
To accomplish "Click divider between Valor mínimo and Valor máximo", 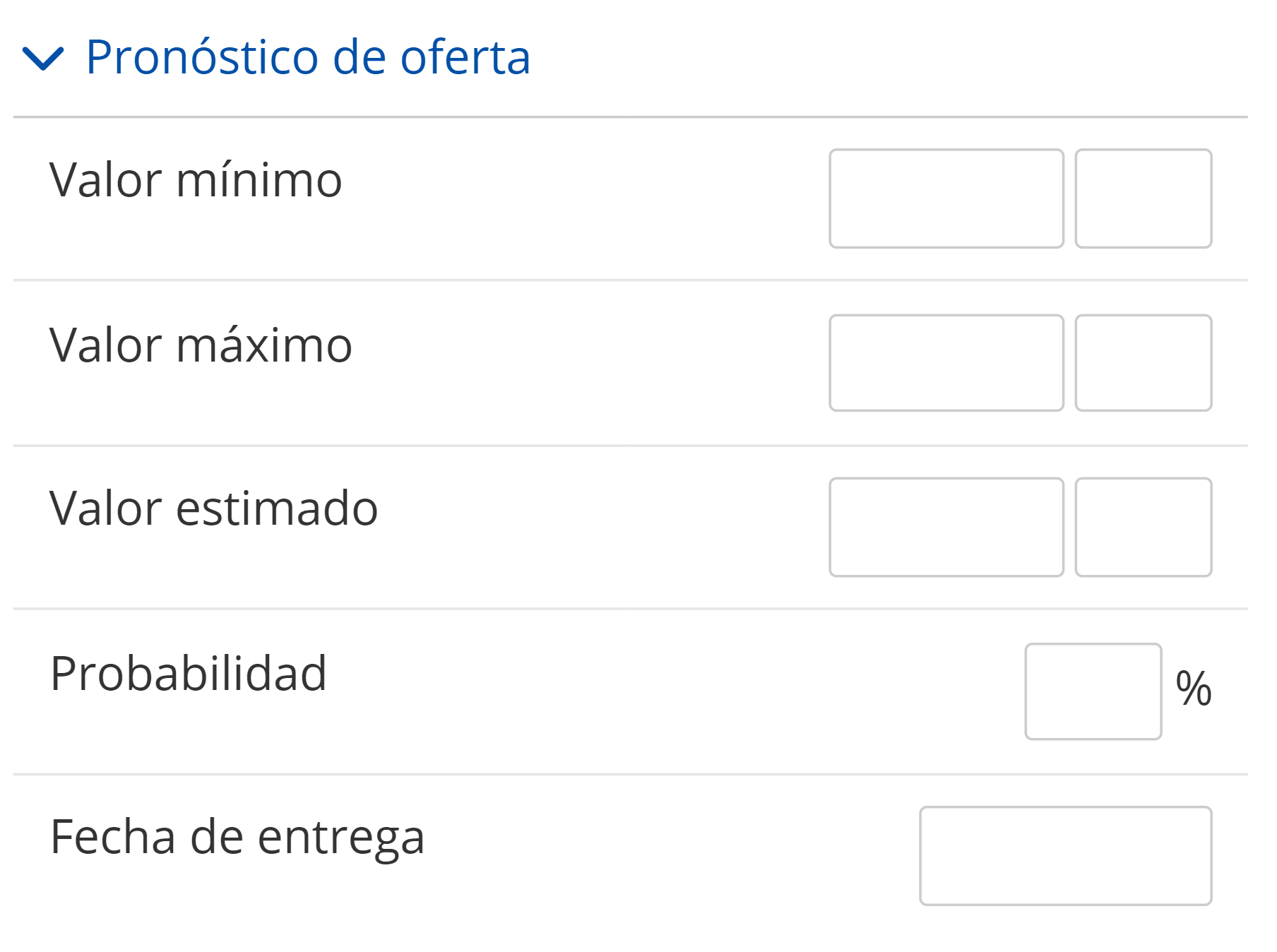I will click(630, 280).
